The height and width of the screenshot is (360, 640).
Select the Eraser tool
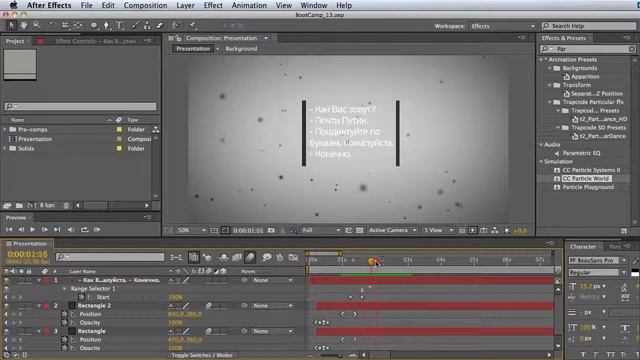[160, 25]
